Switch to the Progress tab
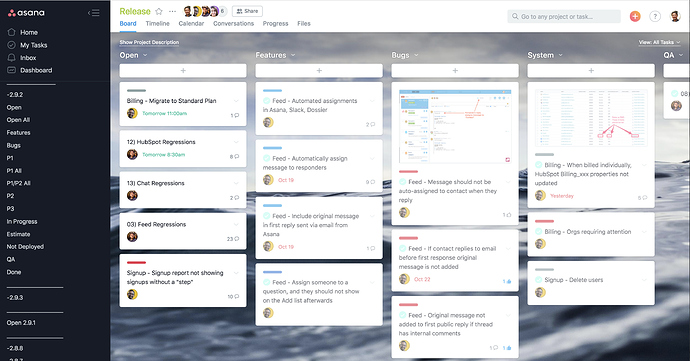This screenshot has height=361, width=690. 275,23
